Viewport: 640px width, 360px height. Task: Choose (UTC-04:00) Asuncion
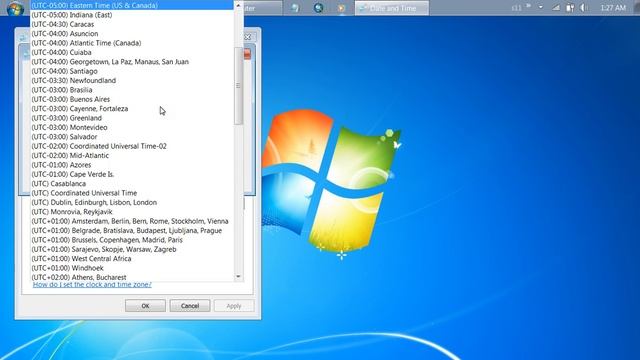(x=132, y=33)
